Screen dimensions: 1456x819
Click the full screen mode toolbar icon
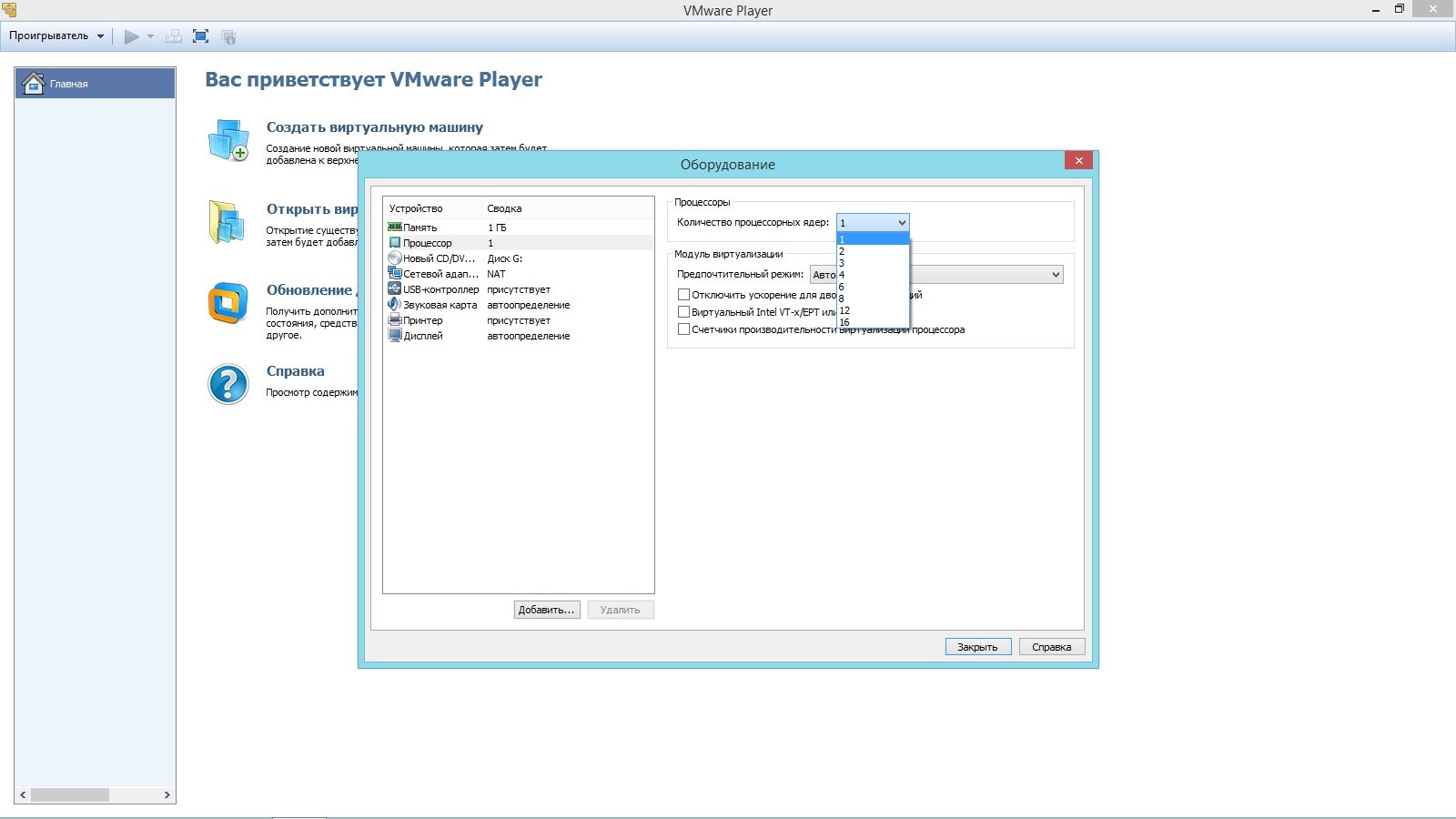(201, 36)
